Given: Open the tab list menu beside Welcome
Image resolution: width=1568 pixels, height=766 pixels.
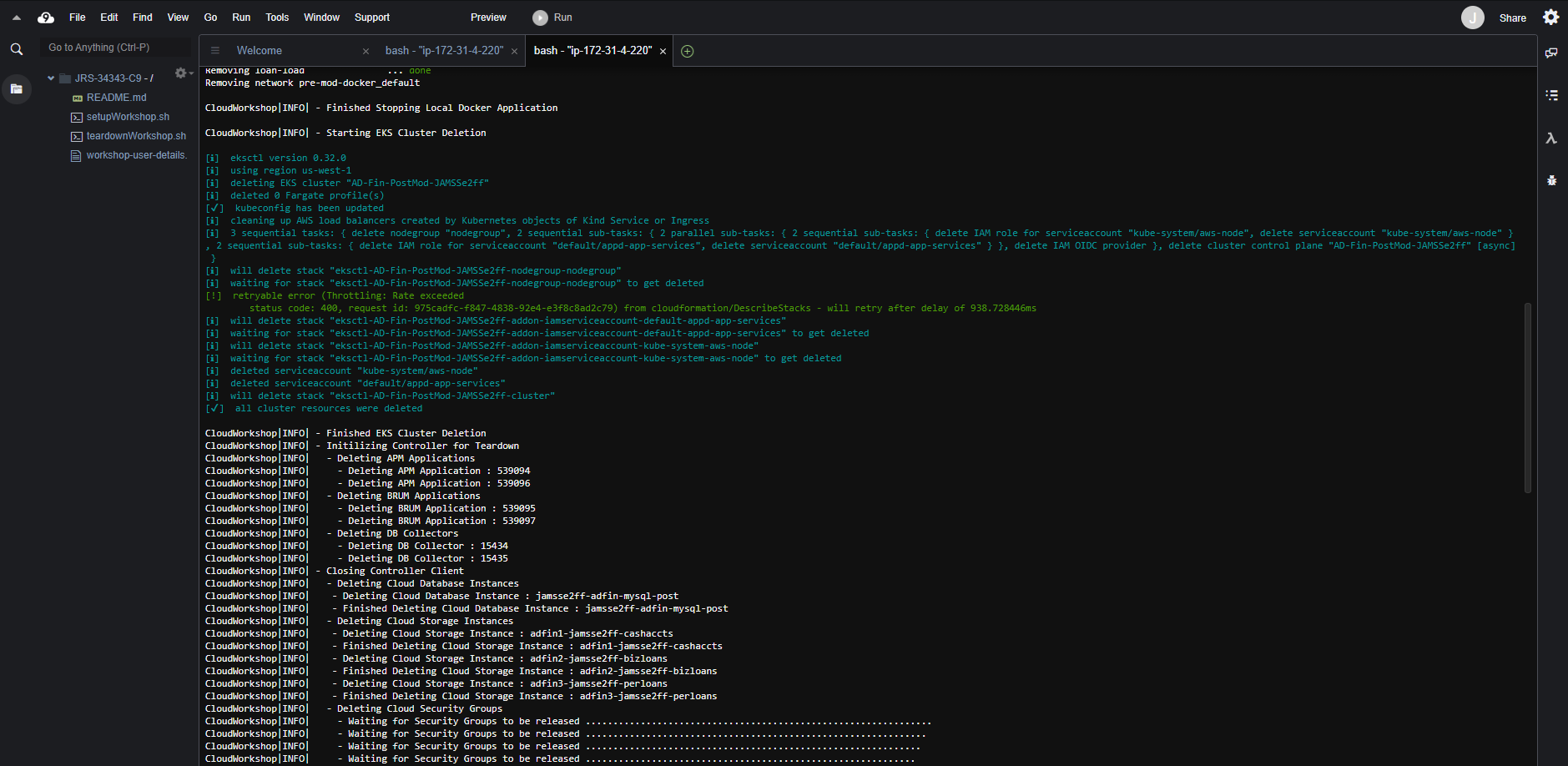Looking at the screenshot, I should pos(214,51).
